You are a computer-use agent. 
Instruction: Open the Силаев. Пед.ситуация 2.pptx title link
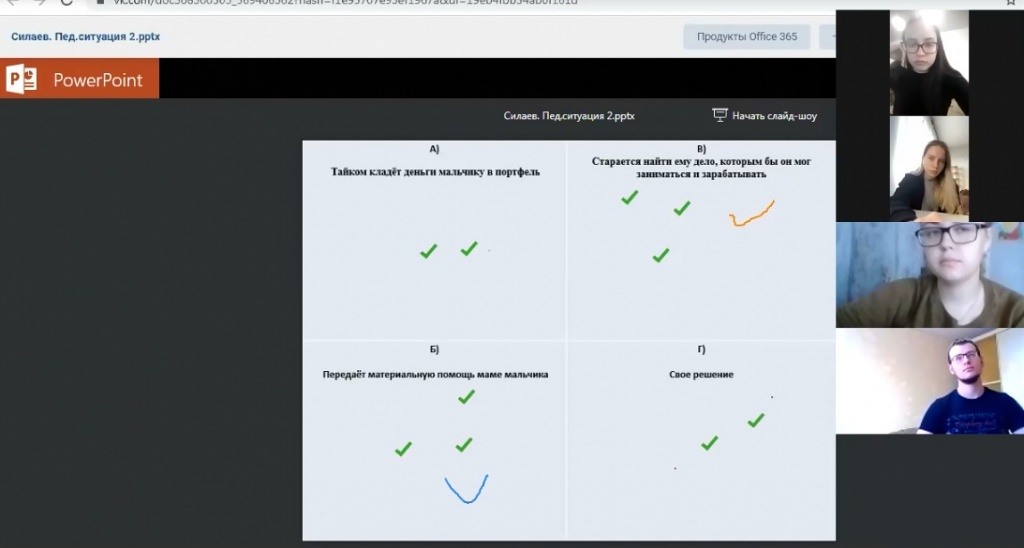point(85,37)
